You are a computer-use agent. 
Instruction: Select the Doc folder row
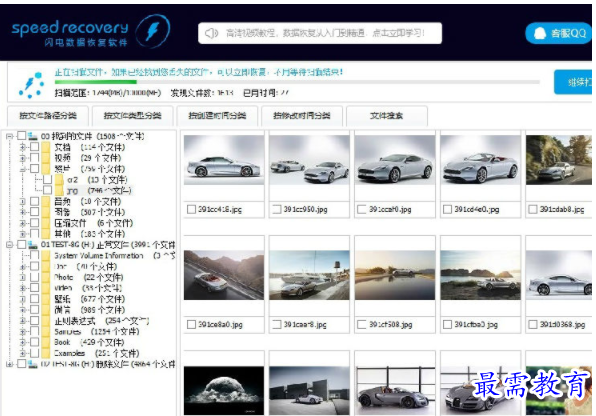point(86,266)
